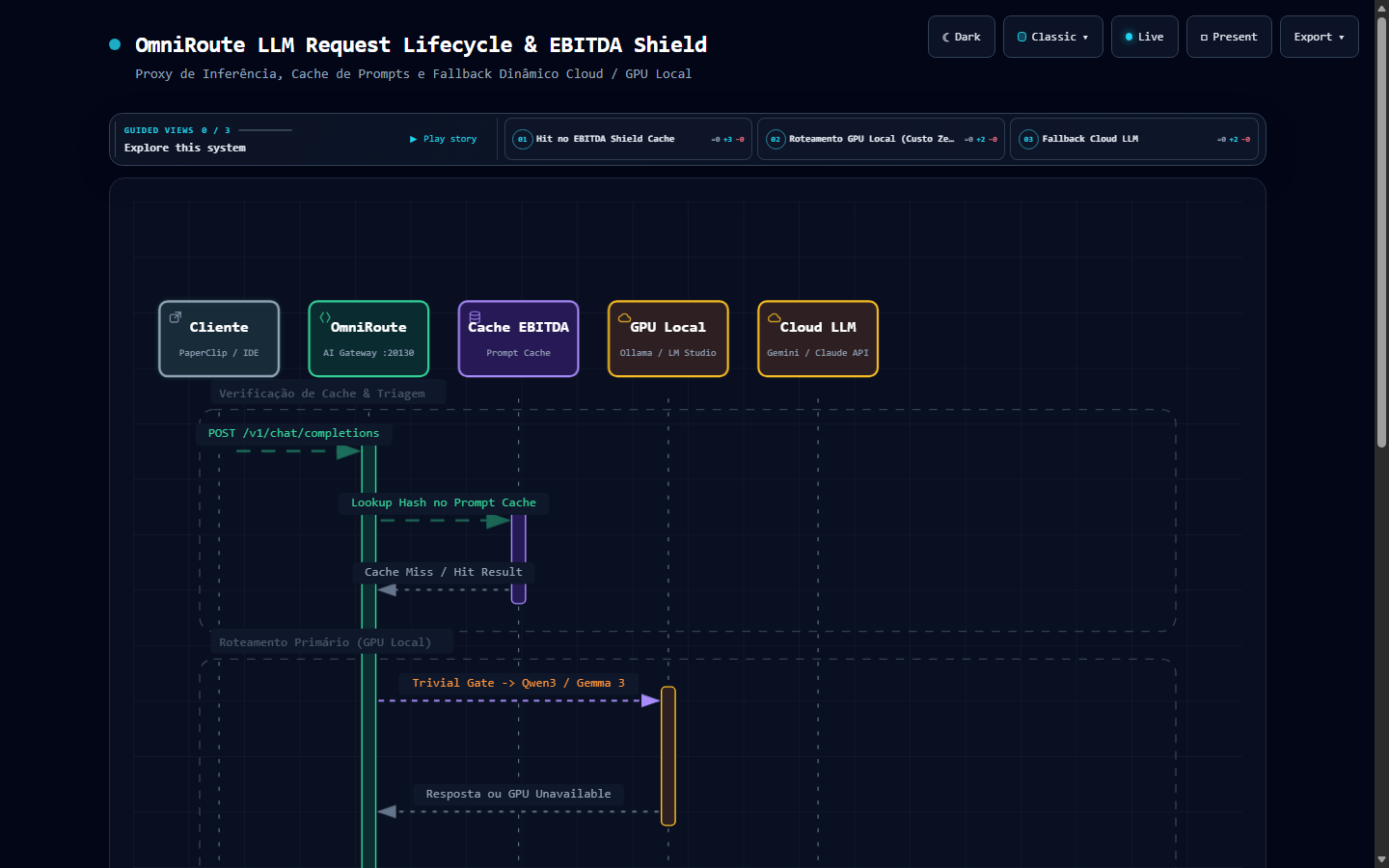Image resolution: width=1389 pixels, height=868 pixels.
Task: Click the Cloud LLM participant box
Action: (818, 339)
